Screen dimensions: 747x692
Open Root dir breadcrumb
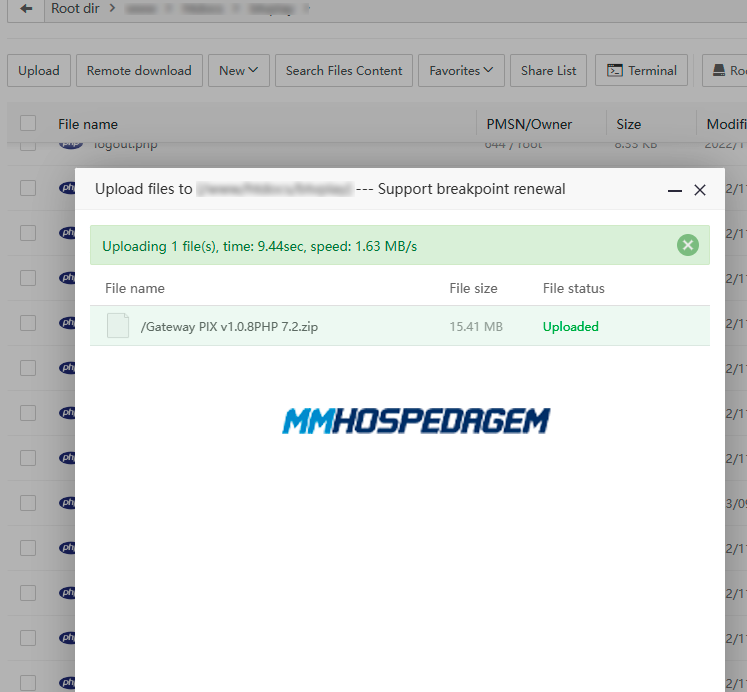click(75, 9)
